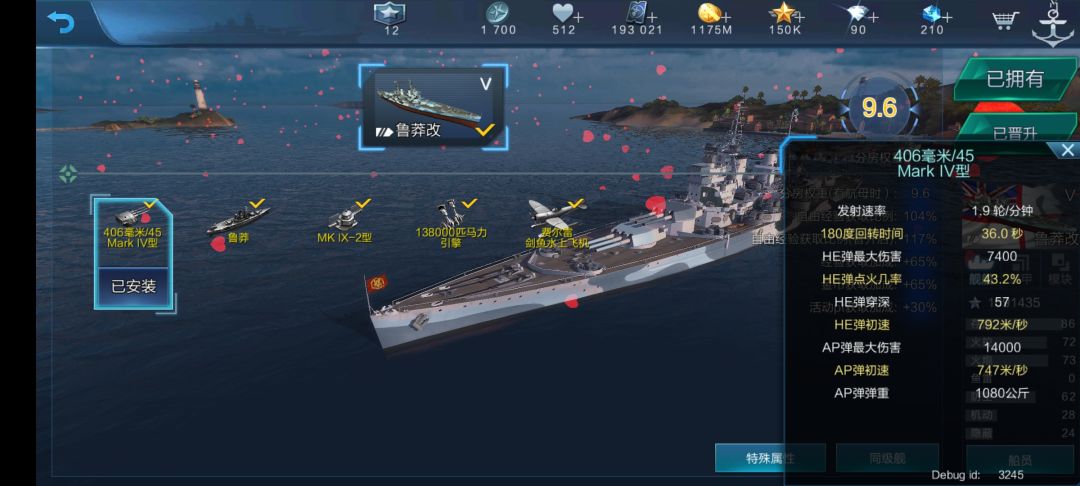Tap the blue gem showing 210

pos(931,14)
